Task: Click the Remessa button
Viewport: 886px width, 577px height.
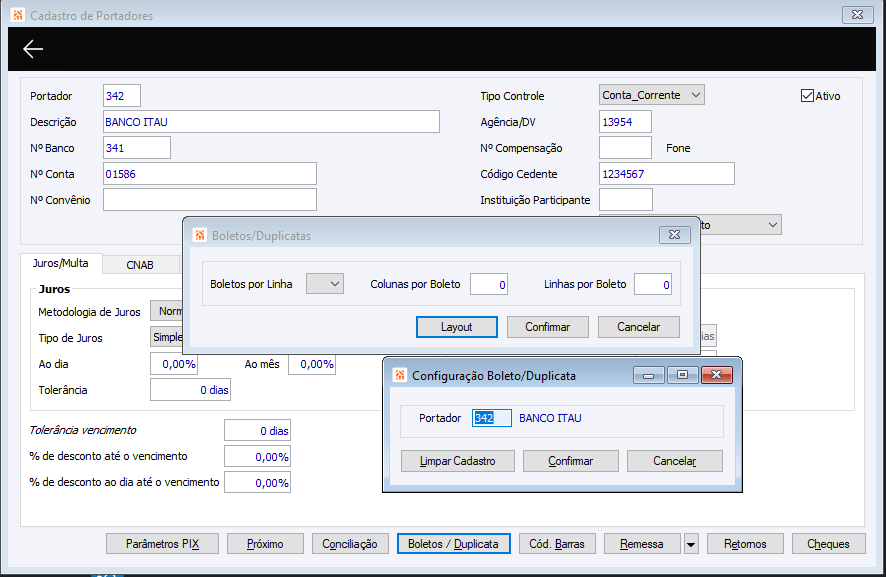Action: point(642,544)
